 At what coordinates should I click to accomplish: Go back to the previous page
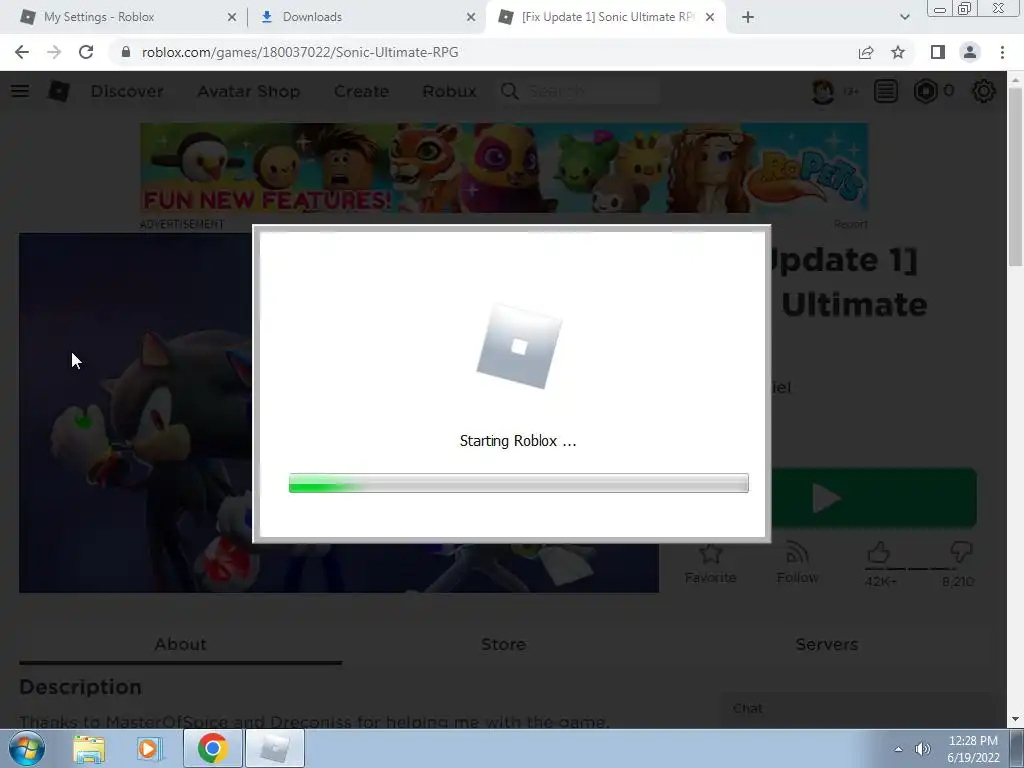(x=22, y=52)
